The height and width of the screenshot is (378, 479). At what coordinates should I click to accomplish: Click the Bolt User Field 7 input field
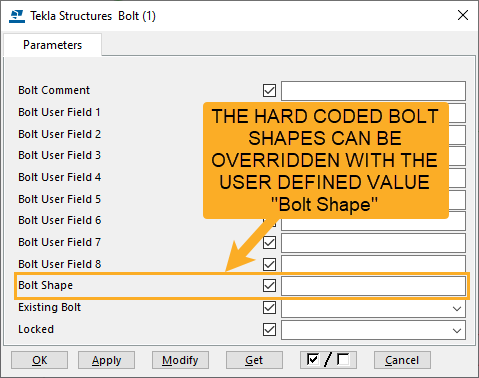[x=373, y=243]
